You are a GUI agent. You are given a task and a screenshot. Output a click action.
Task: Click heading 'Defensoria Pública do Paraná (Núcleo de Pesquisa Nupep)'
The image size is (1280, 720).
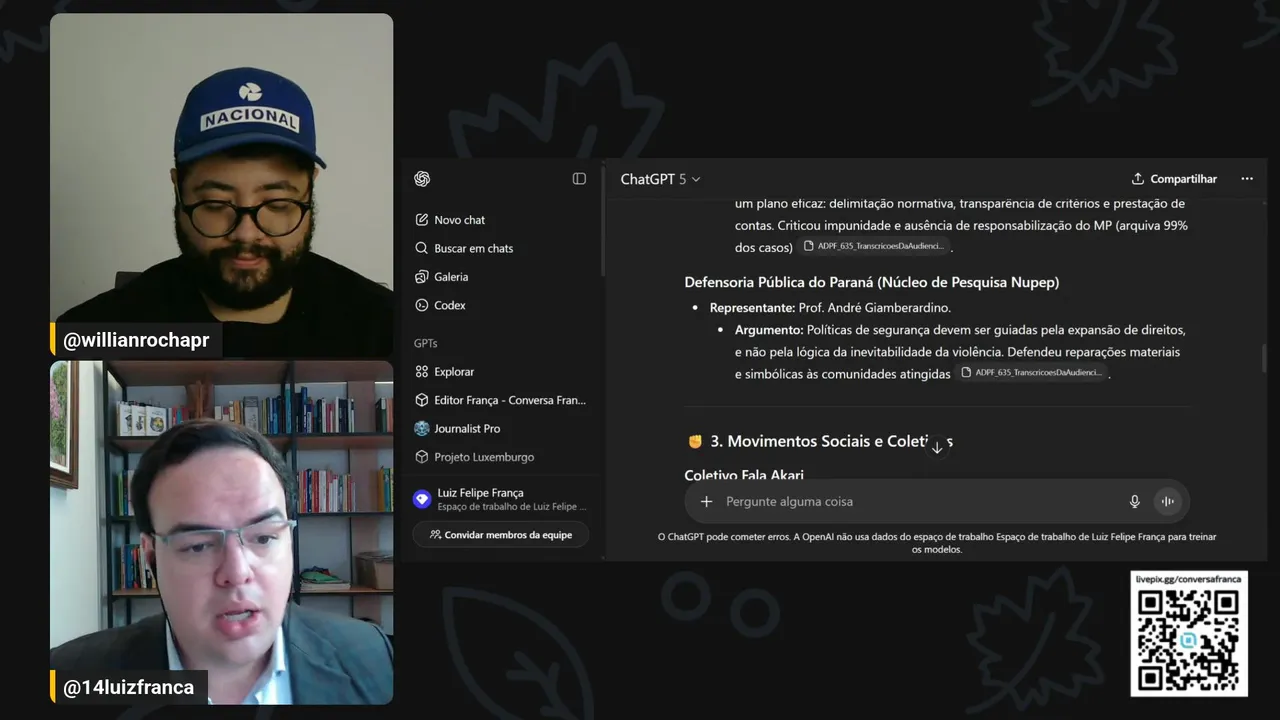(872, 282)
